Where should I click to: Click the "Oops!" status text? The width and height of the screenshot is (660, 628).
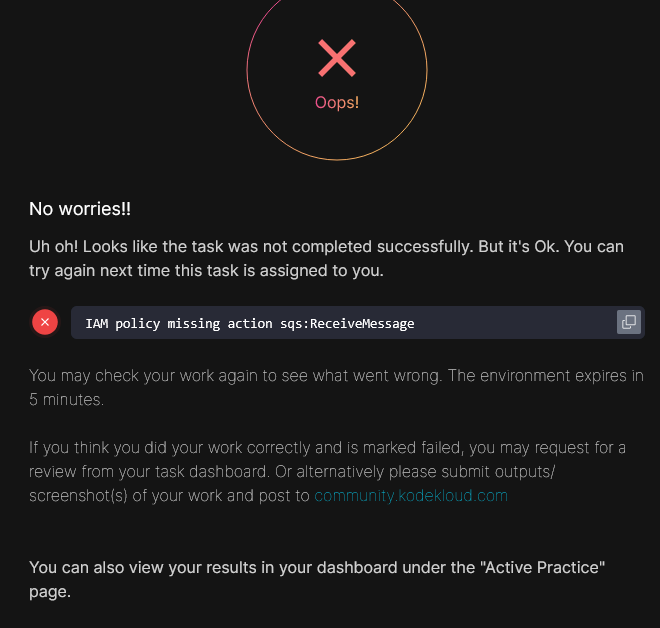(337, 103)
